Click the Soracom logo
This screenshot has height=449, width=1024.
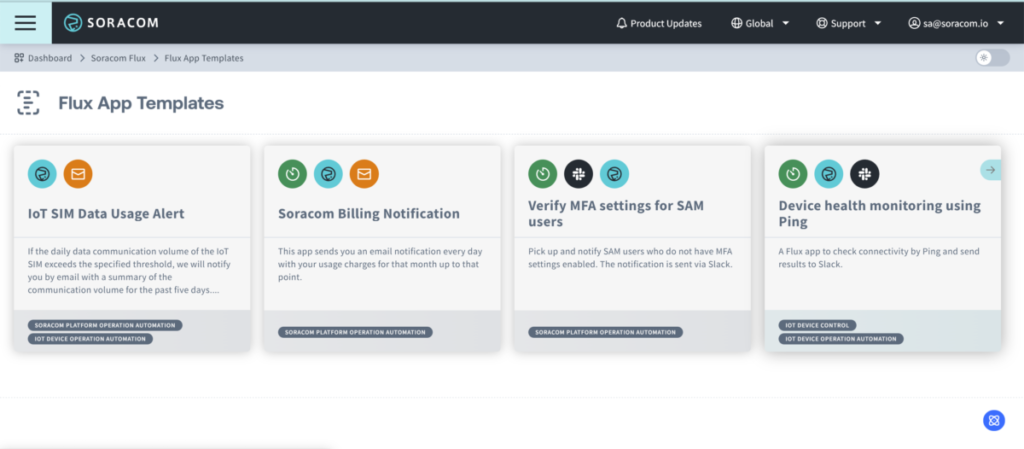coord(111,23)
